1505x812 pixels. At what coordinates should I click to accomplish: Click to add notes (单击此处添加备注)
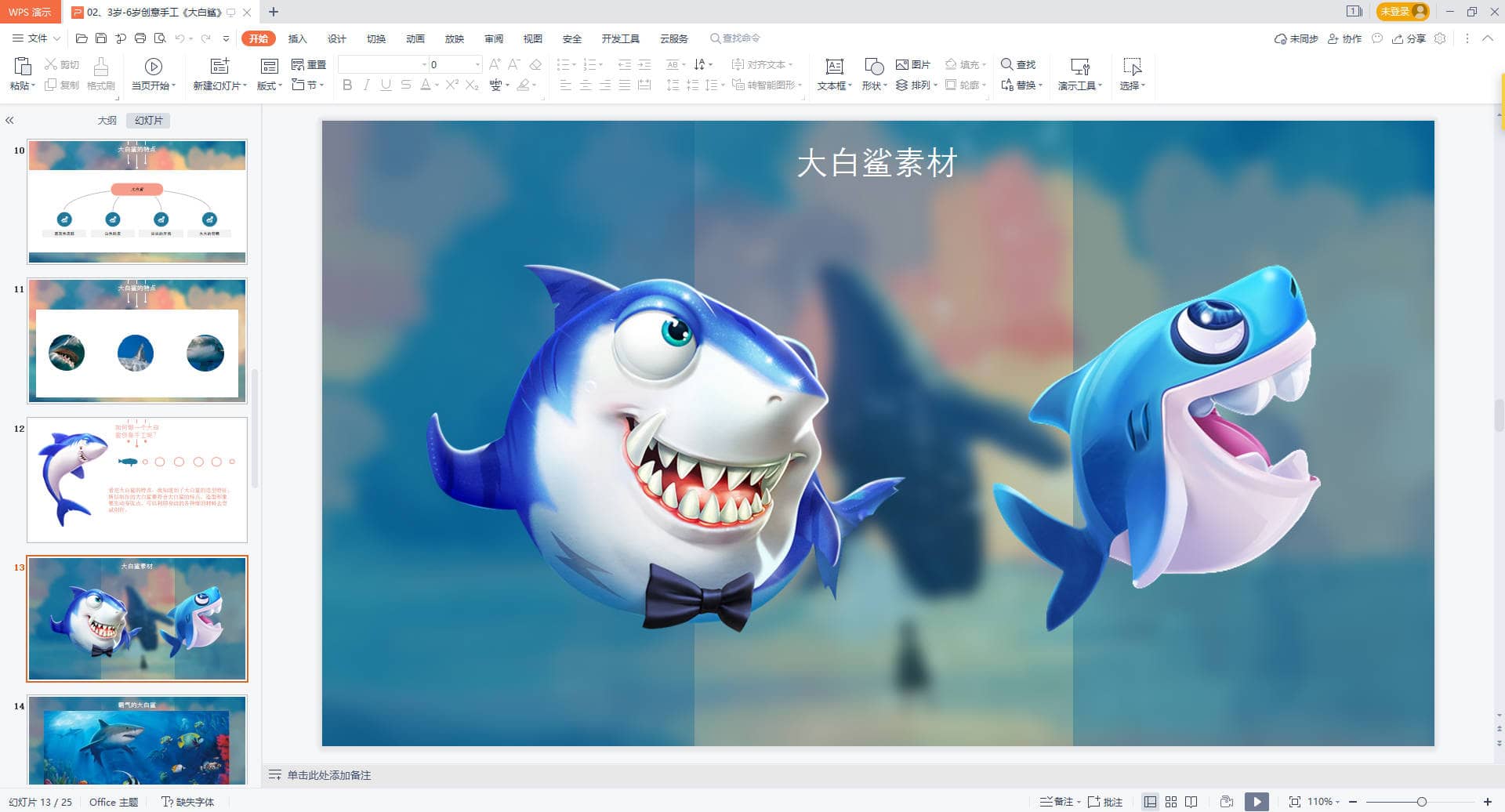click(328, 775)
